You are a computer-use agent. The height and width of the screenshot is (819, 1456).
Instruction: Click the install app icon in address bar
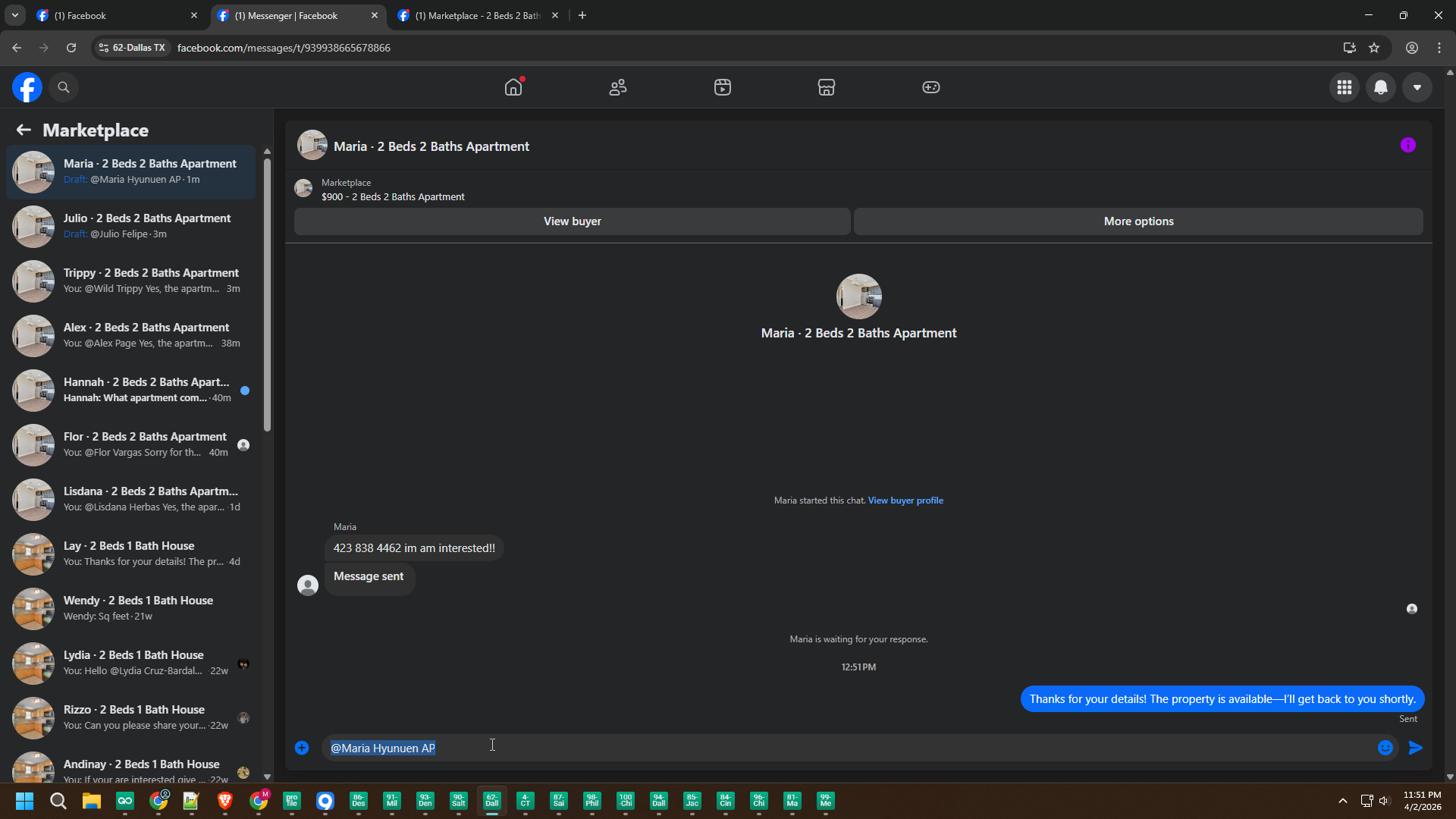pos(1349,48)
